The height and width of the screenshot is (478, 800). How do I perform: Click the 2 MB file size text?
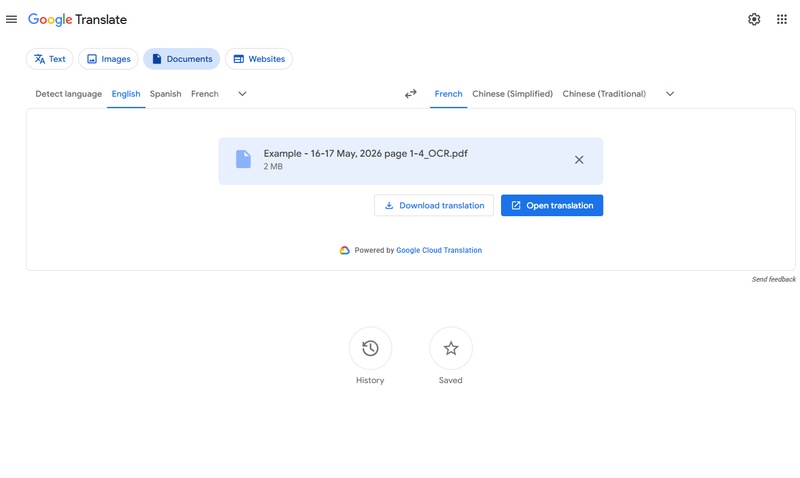[273, 166]
